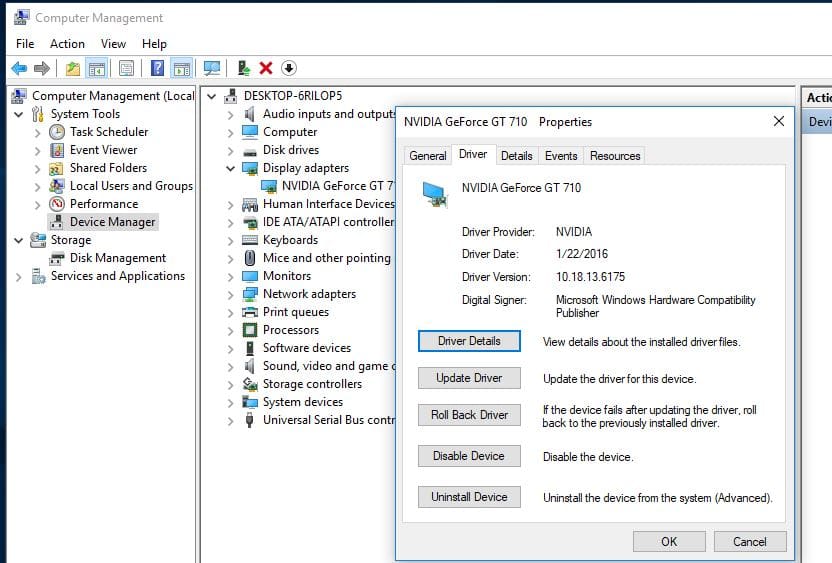The width and height of the screenshot is (832, 563).
Task: Switch to the Details tab
Action: coord(516,156)
